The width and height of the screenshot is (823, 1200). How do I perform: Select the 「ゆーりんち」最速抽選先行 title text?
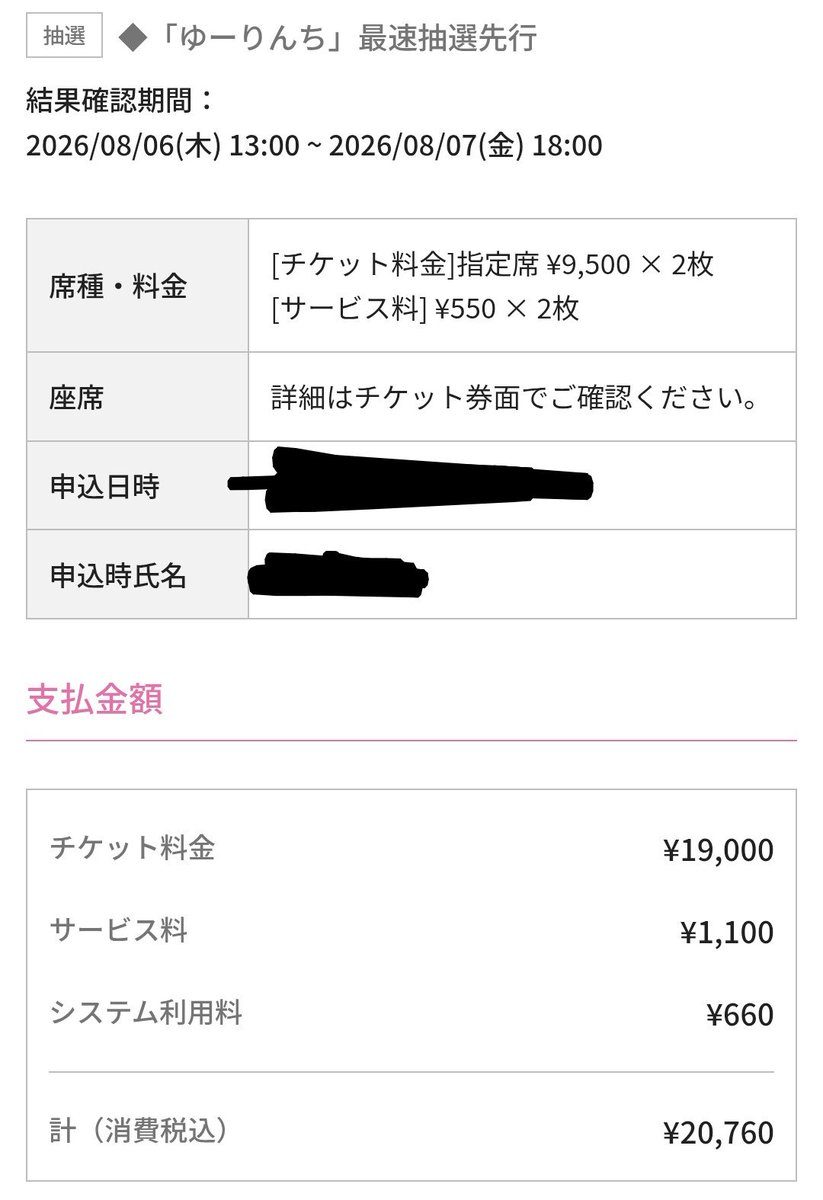coord(340,38)
